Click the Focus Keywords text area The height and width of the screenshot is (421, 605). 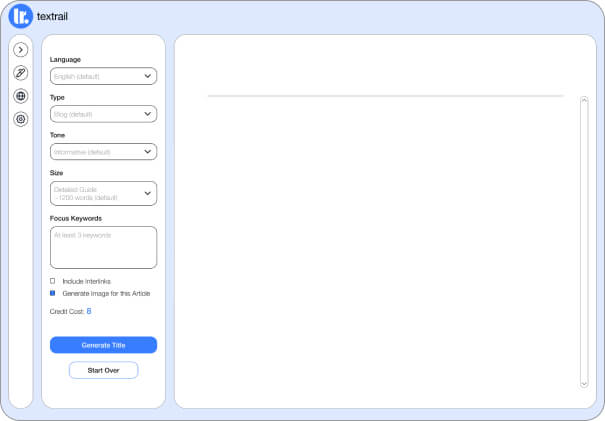click(103, 247)
